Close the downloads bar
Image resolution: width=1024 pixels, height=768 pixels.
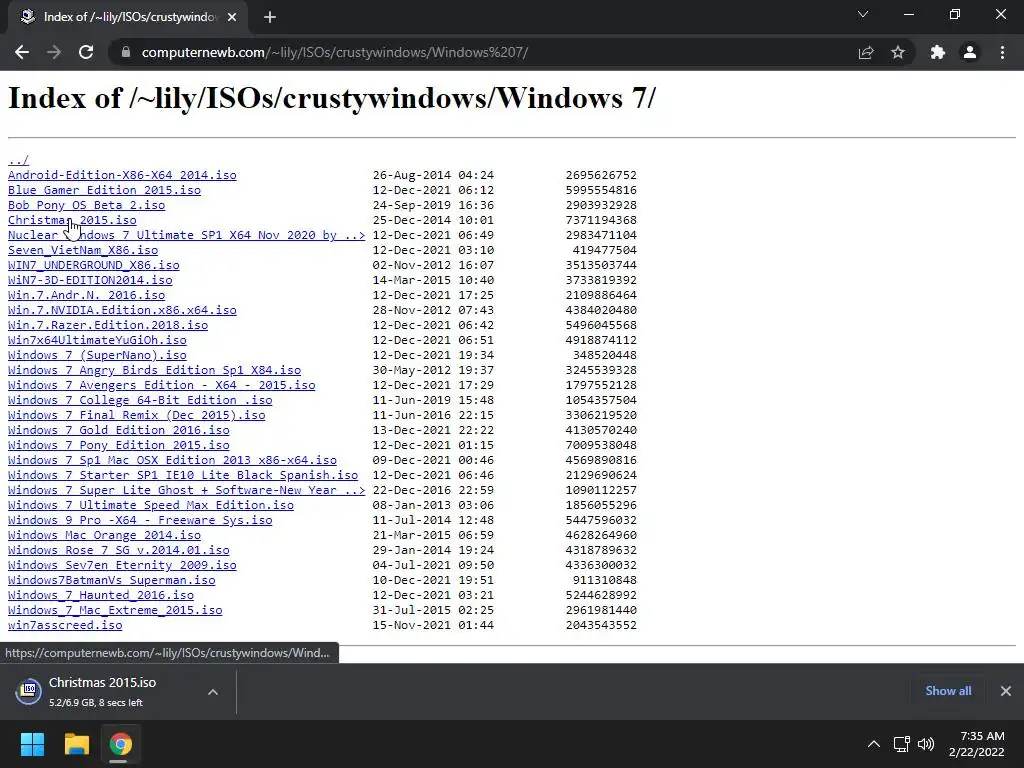(1006, 691)
